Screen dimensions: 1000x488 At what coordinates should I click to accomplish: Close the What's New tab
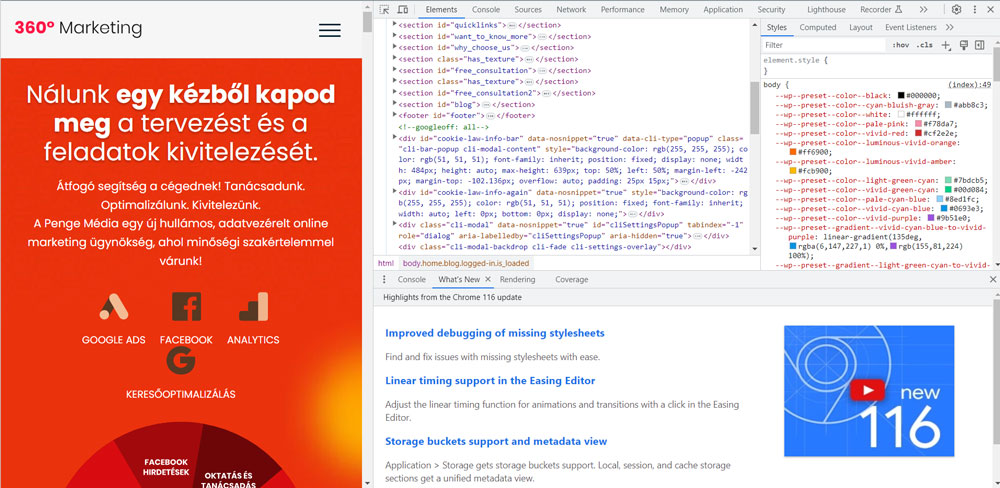pyautogui.click(x=488, y=279)
